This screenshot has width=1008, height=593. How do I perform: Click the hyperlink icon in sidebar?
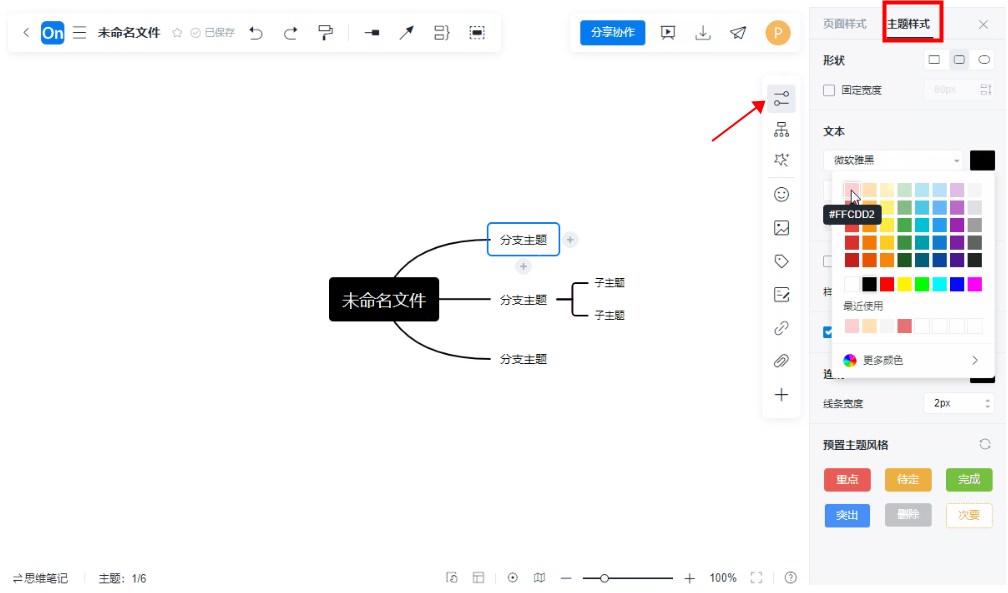tap(781, 328)
